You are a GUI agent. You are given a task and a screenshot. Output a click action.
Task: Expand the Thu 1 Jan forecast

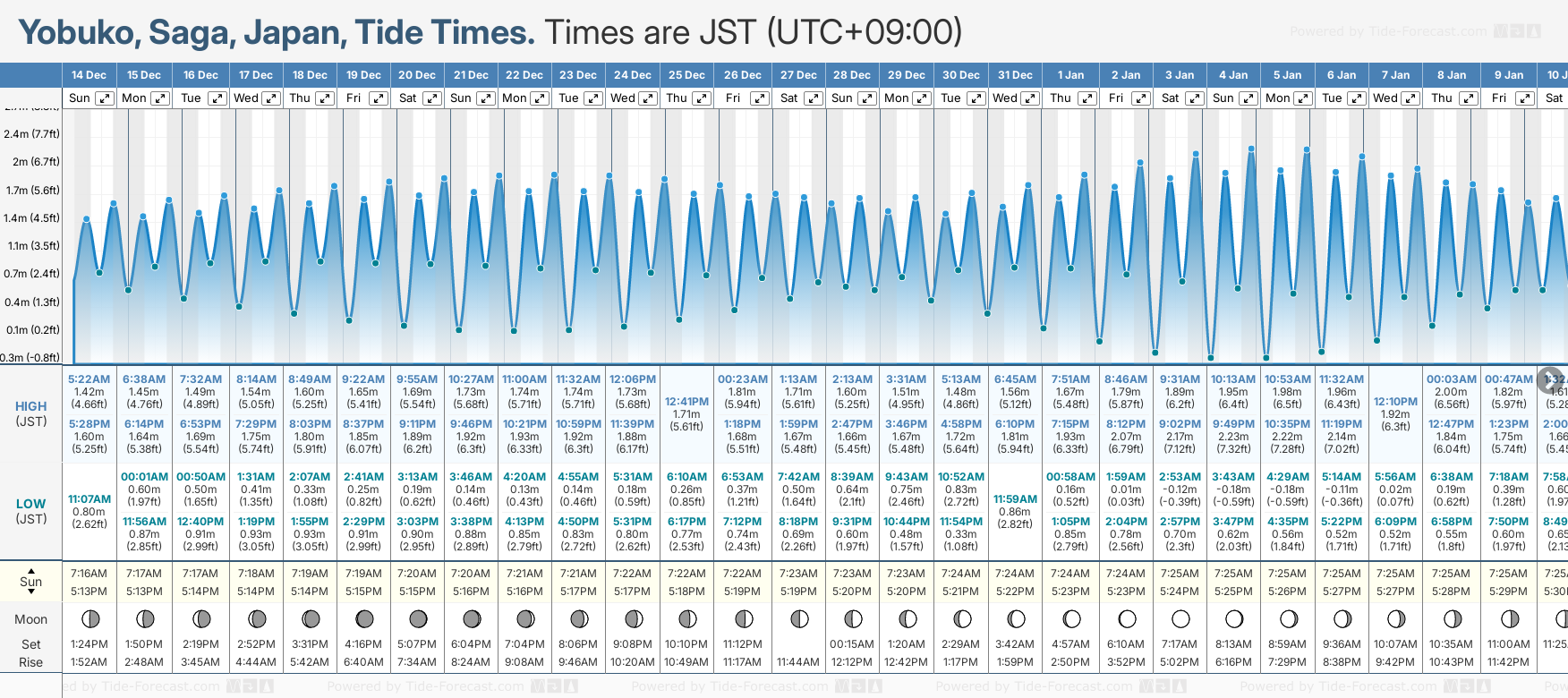pyautogui.click(x=1087, y=98)
